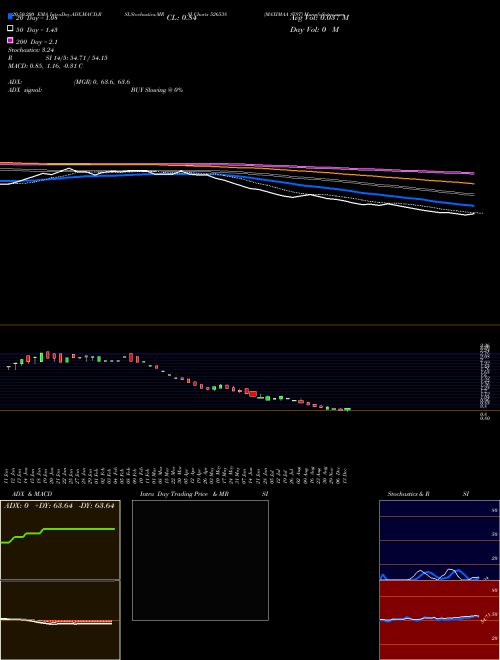This screenshot has height=660, width=500.
Task: Click the 'ADX: 0 +DY: 63.64 -DY: 63.64' readout
Action: pyautogui.click(x=59, y=506)
